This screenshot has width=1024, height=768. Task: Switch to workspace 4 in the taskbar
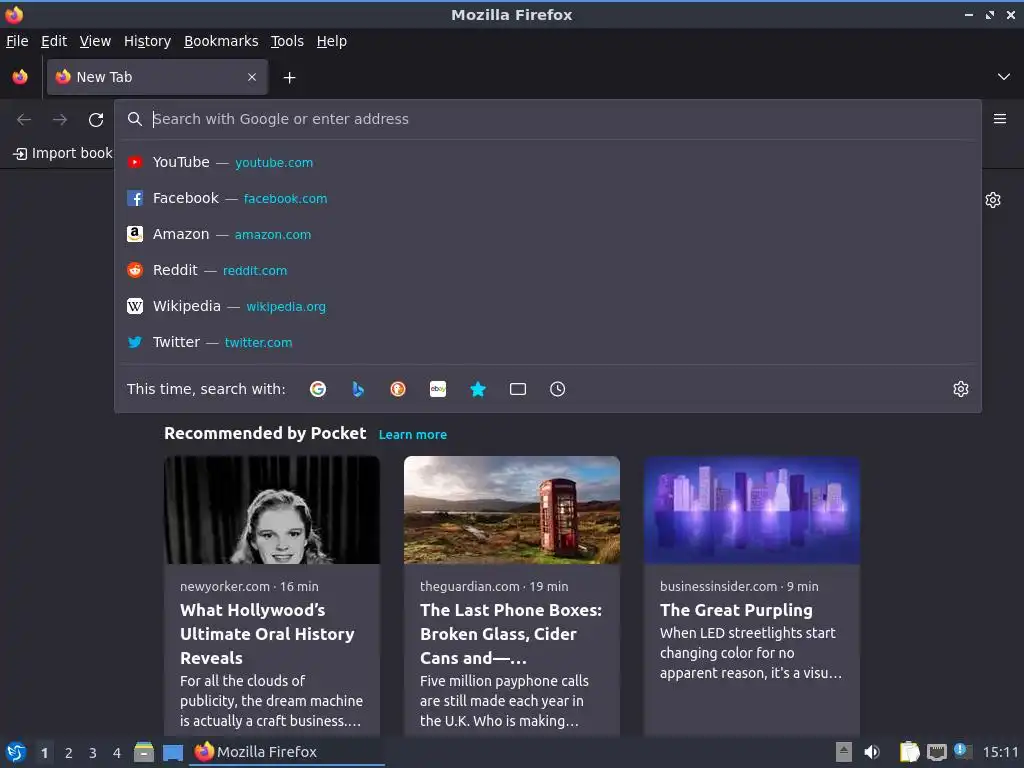point(117,753)
